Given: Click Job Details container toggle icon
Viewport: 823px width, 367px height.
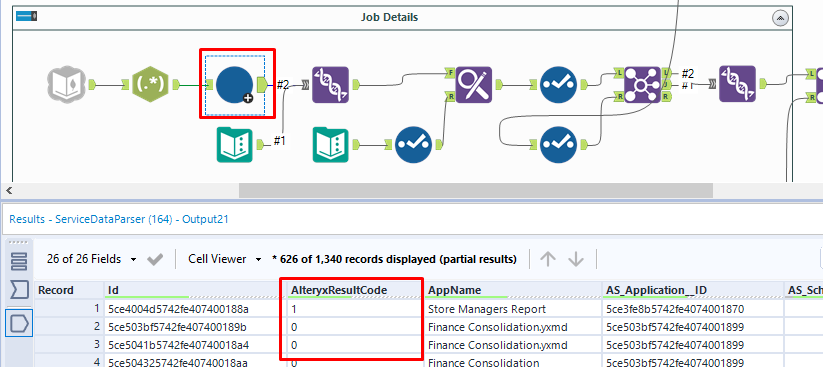Looking at the screenshot, I should click(x=26, y=16).
